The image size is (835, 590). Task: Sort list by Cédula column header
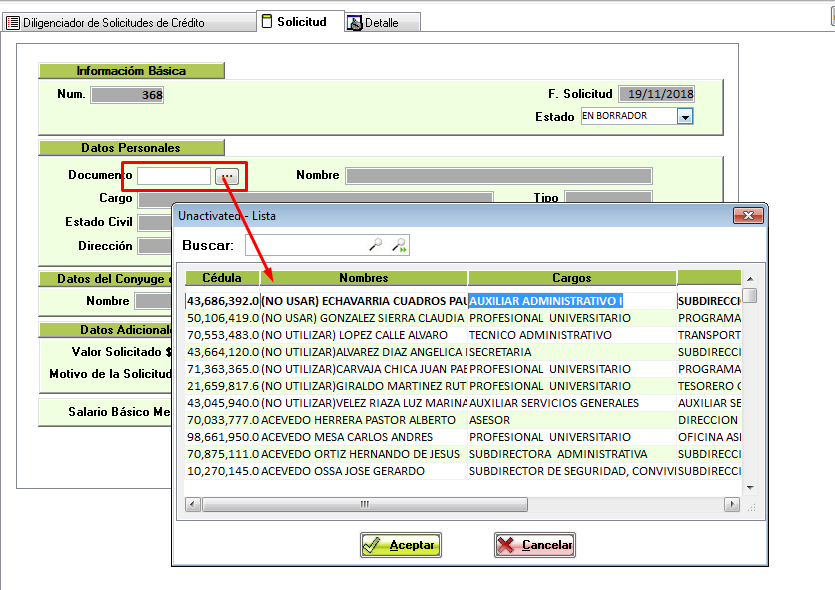pyautogui.click(x=221, y=278)
